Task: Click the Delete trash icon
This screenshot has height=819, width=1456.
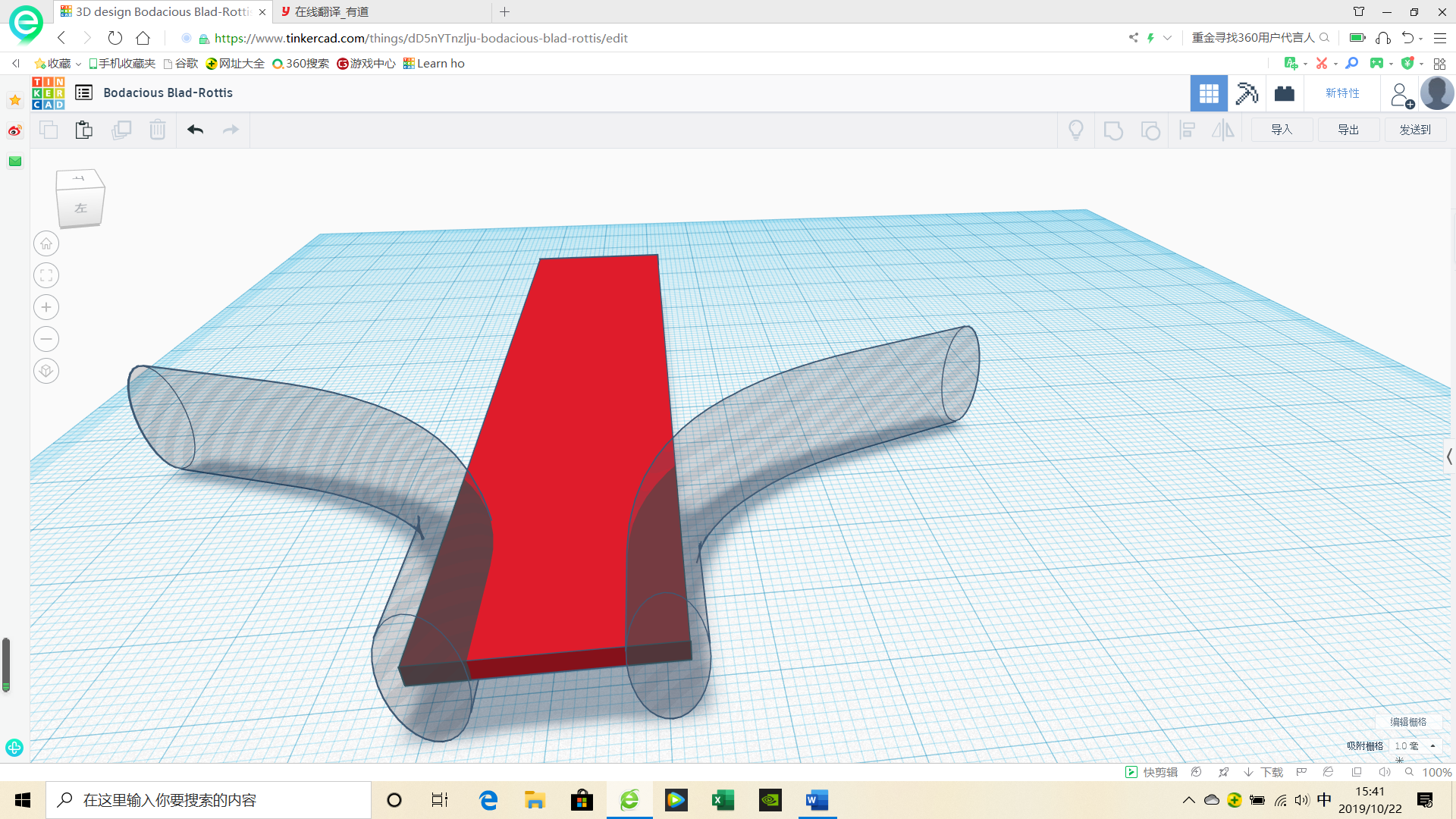Action: pyautogui.click(x=157, y=130)
